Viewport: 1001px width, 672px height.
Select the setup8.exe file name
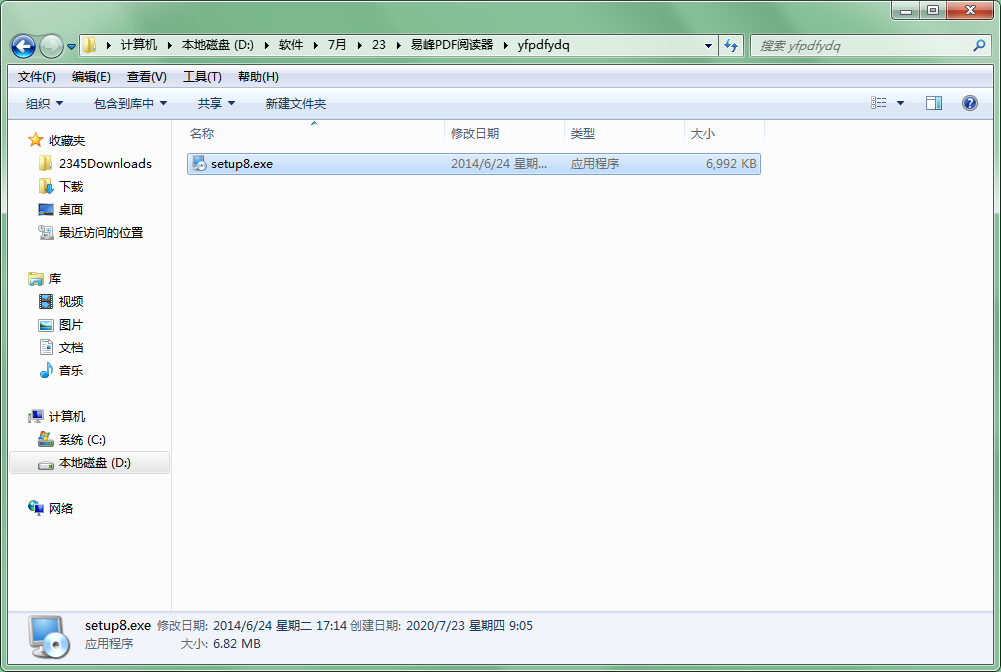242,164
